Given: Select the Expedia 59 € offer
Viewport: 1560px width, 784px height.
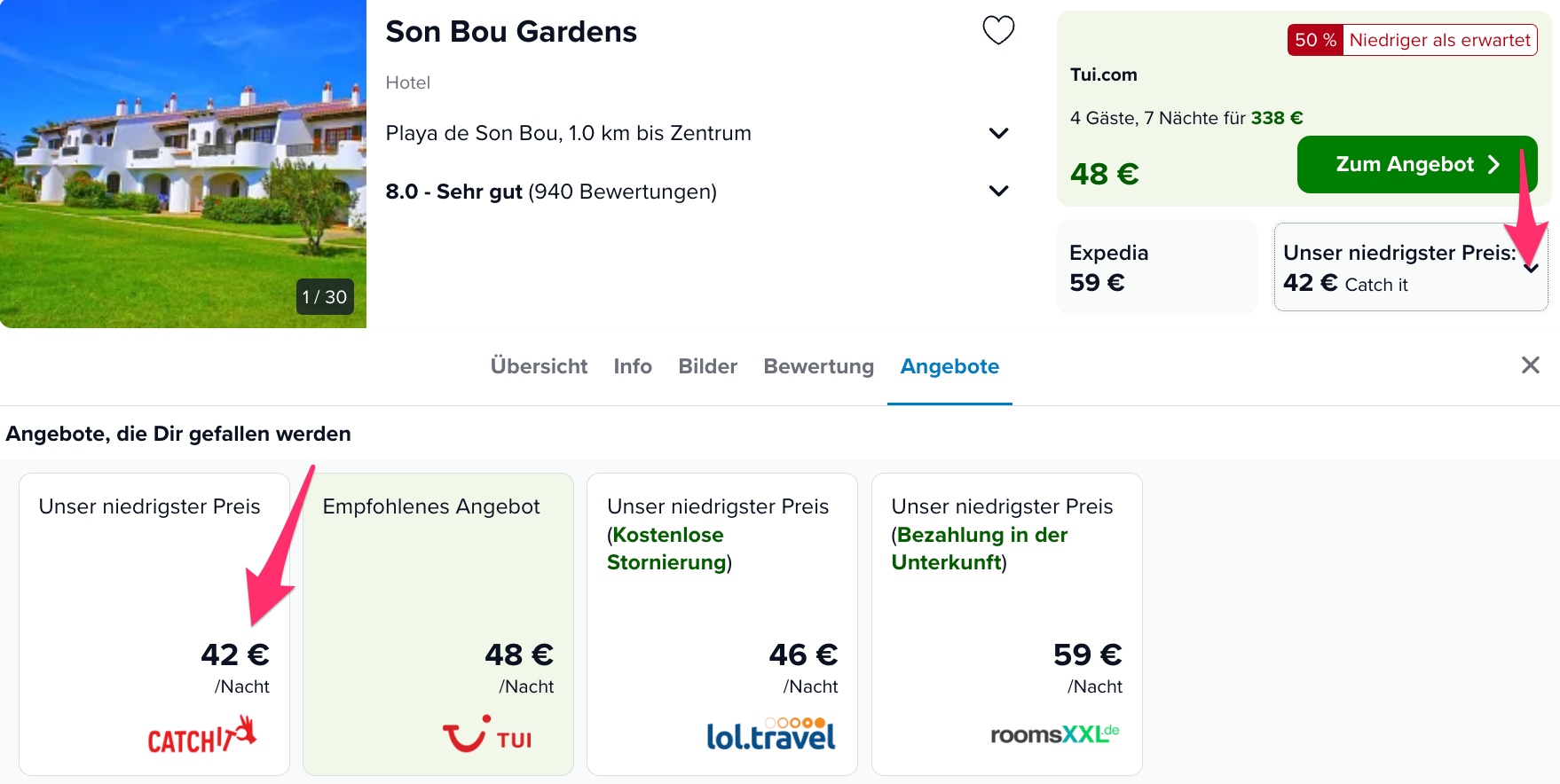Looking at the screenshot, I should click(1156, 267).
